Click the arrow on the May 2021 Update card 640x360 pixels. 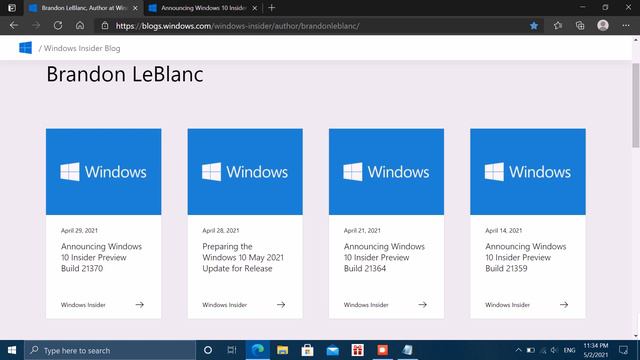pos(281,304)
